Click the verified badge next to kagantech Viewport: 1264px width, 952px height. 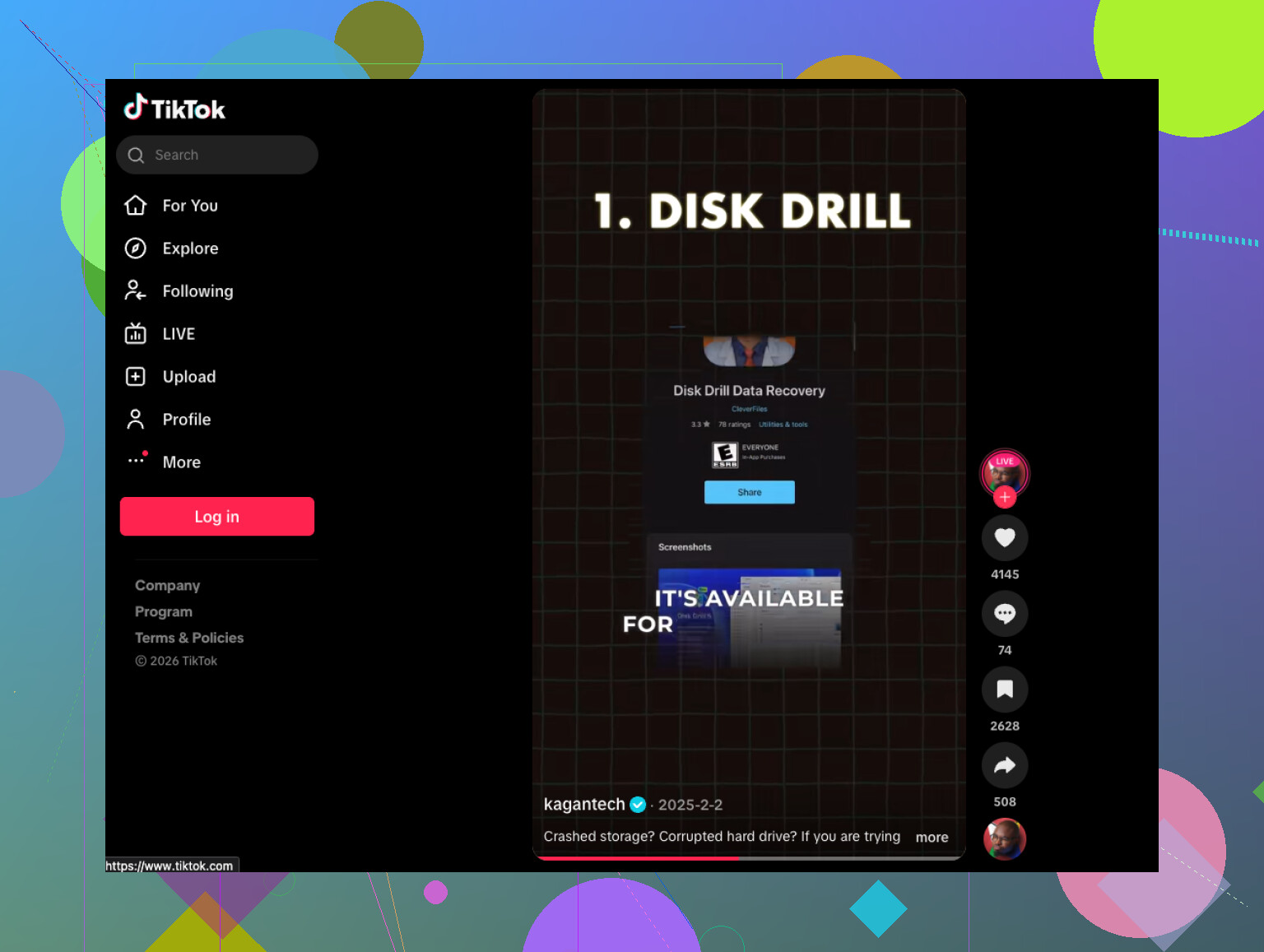638,805
